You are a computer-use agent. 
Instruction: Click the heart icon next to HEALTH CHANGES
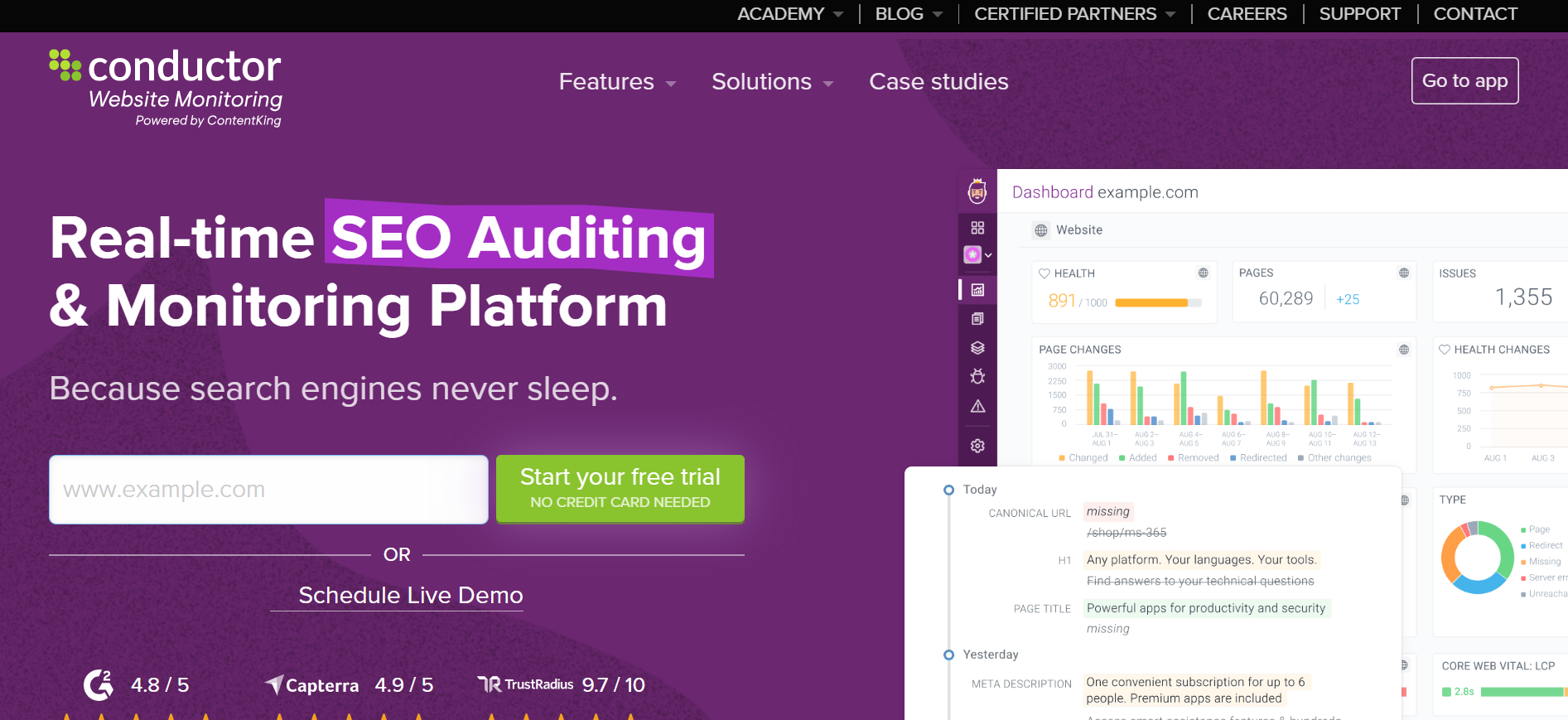[x=1445, y=350]
